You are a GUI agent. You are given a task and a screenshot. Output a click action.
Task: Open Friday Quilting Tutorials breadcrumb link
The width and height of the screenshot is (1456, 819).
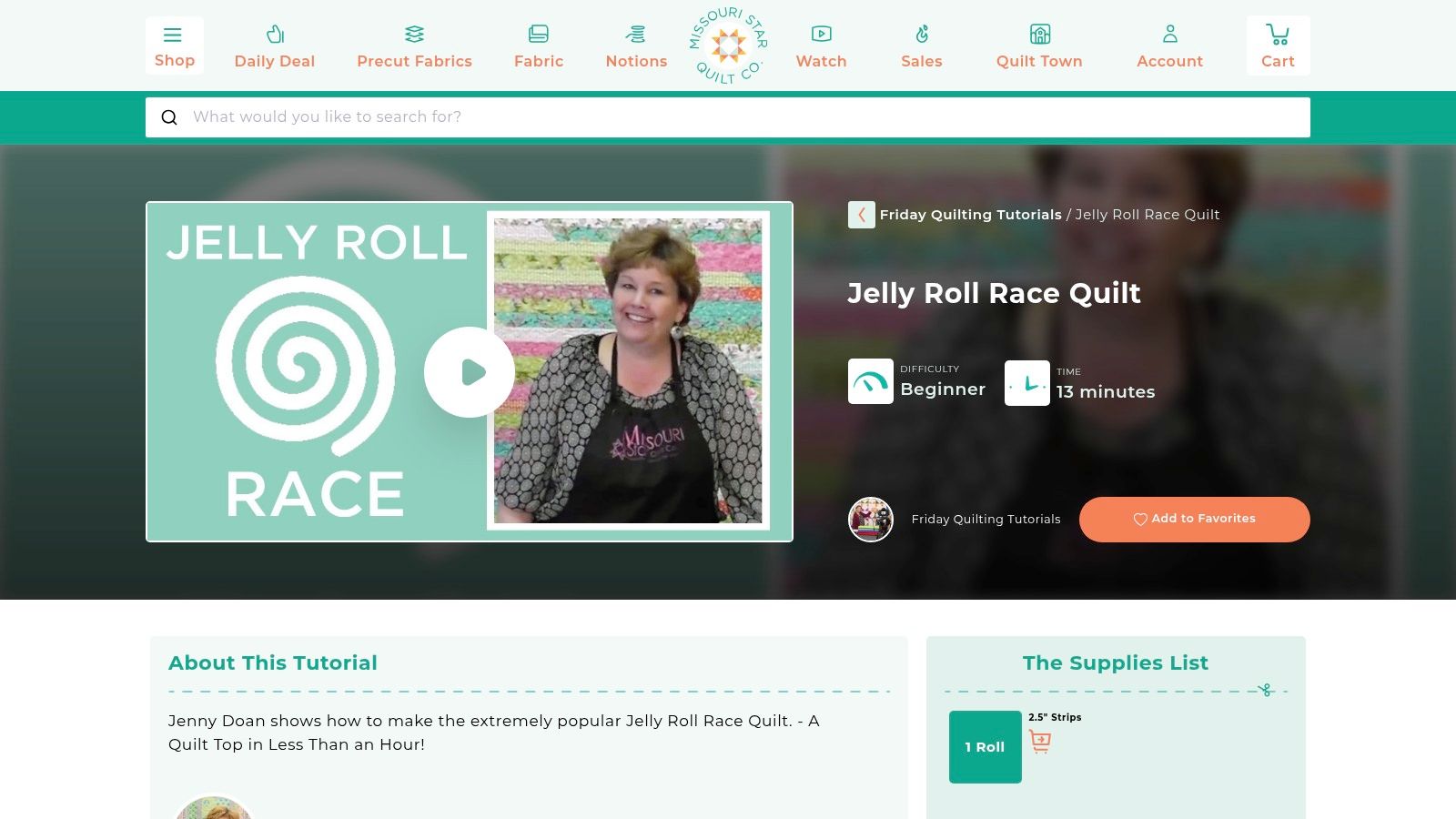pyautogui.click(x=970, y=215)
